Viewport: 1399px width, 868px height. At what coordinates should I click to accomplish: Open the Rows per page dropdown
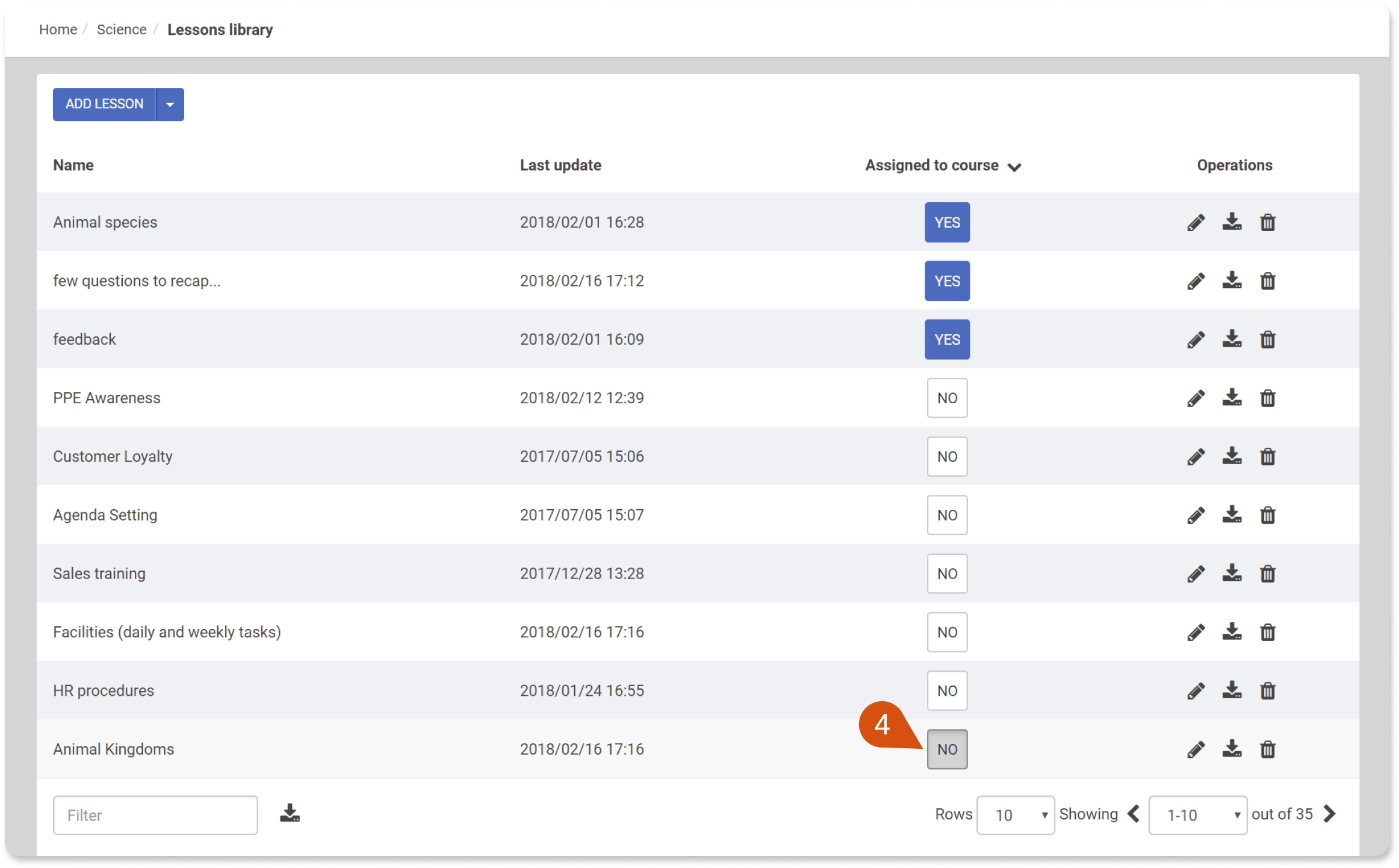tap(1016, 815)
